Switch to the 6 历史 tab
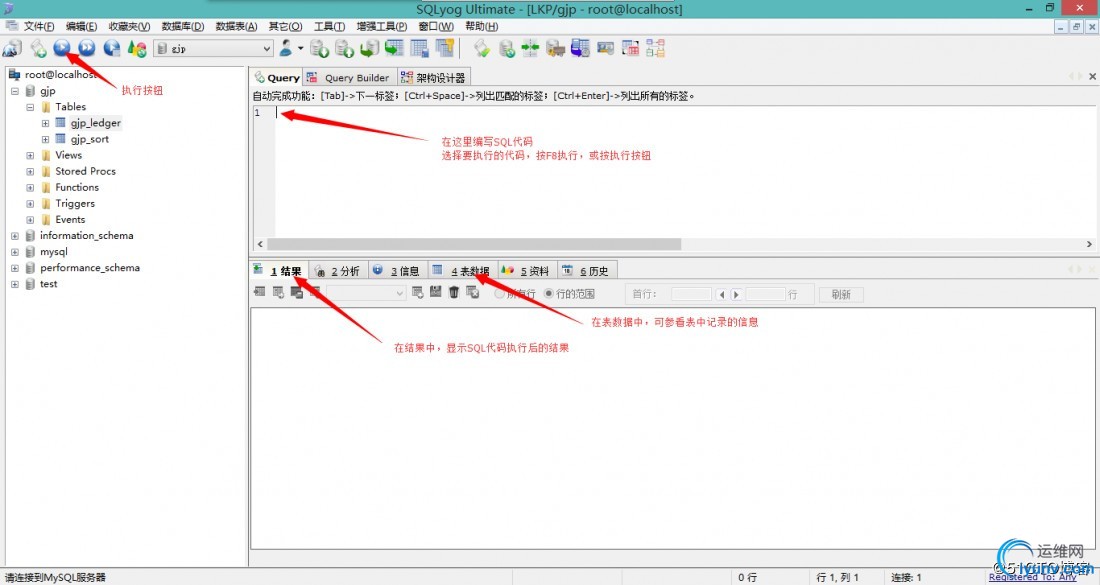This screenshot has height=585, width=1100. click(x=587, y=271)
